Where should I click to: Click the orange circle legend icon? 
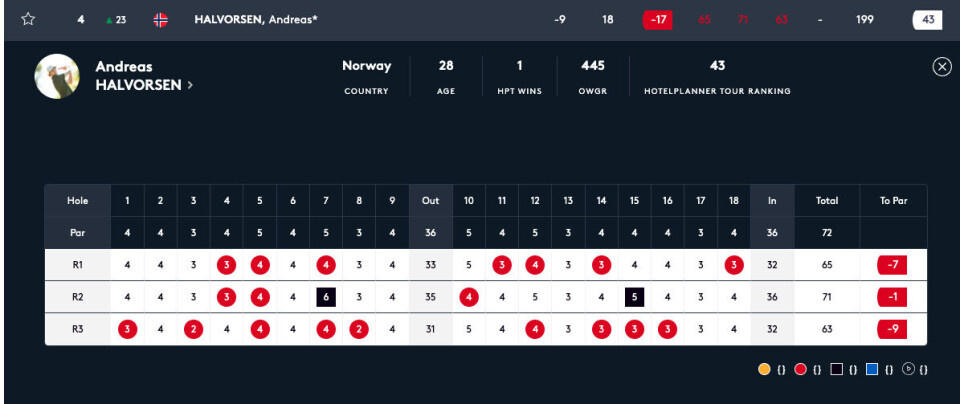[764, 370]
